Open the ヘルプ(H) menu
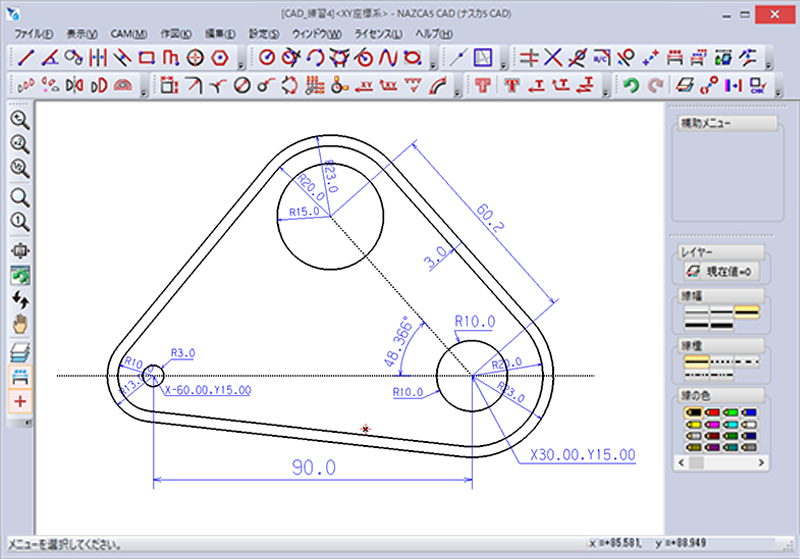800x559 pixels. pyautogui.click(x=434, y=33)
